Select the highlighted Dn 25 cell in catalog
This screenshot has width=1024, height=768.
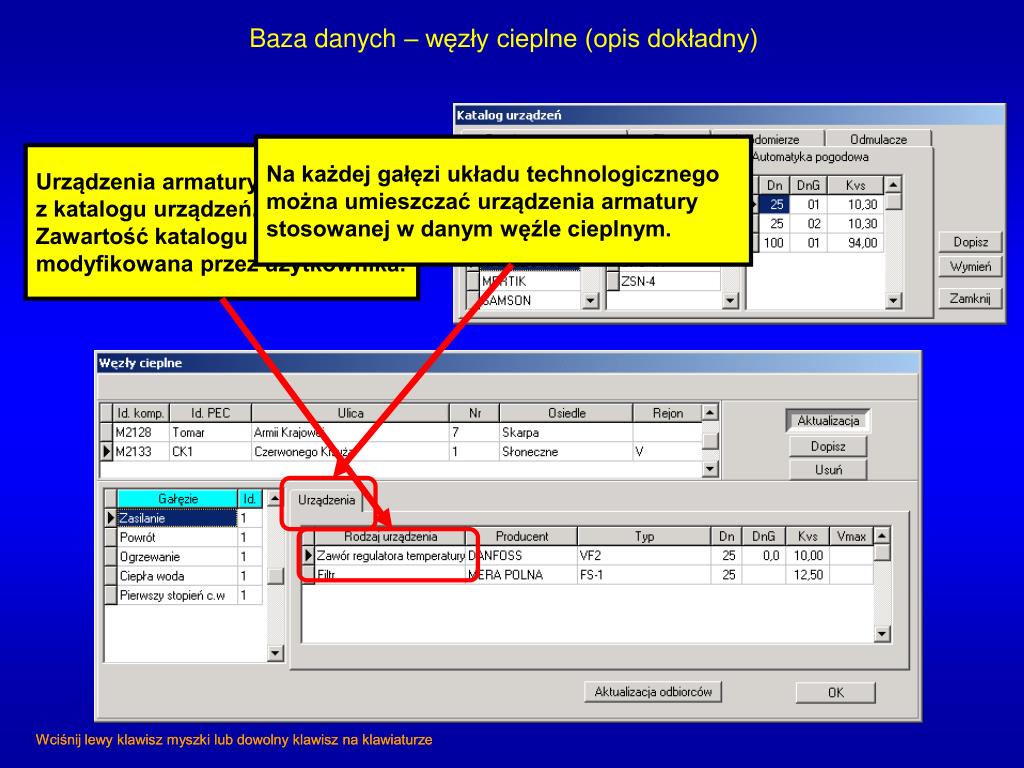click(x=775, y=204)
